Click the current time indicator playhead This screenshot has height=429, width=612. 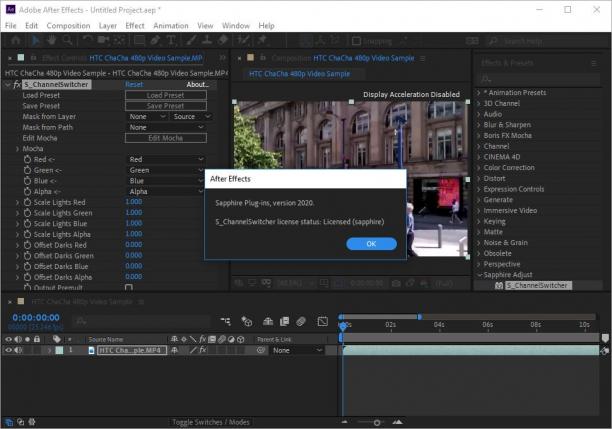pos(343,326)
